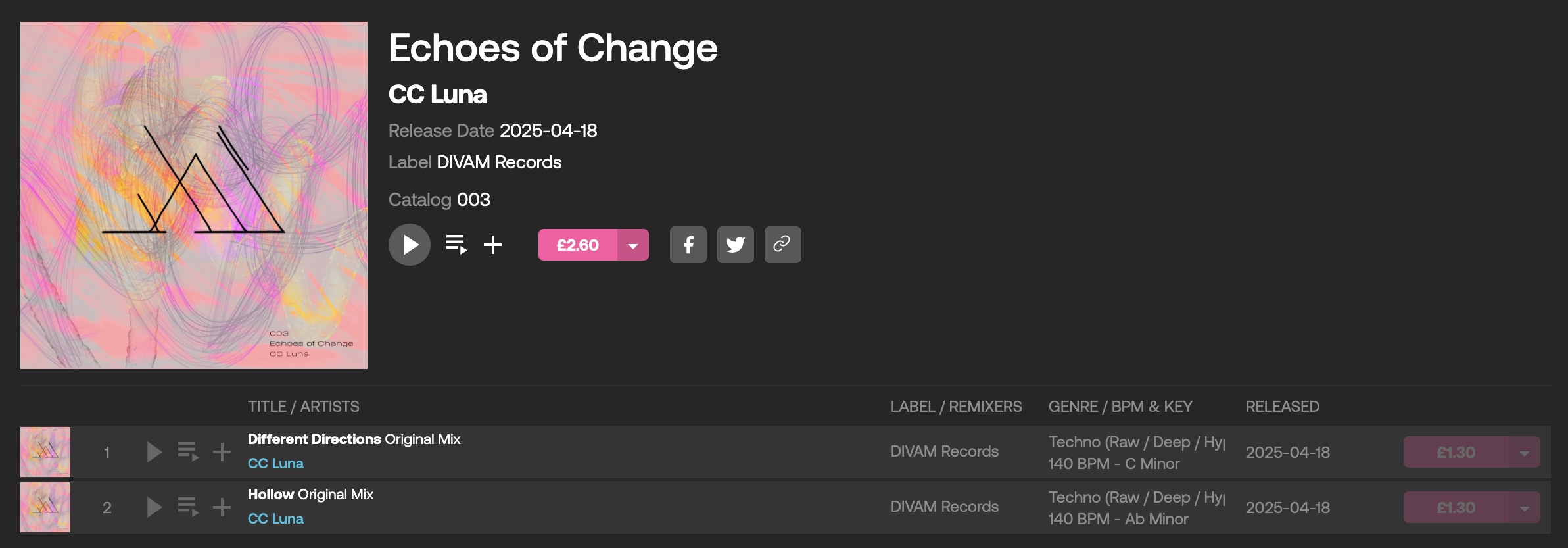This screenshot has width=1568, height=548.
Task: Open dropdown arrow beside £2.60 price
Action: [633, 245]
